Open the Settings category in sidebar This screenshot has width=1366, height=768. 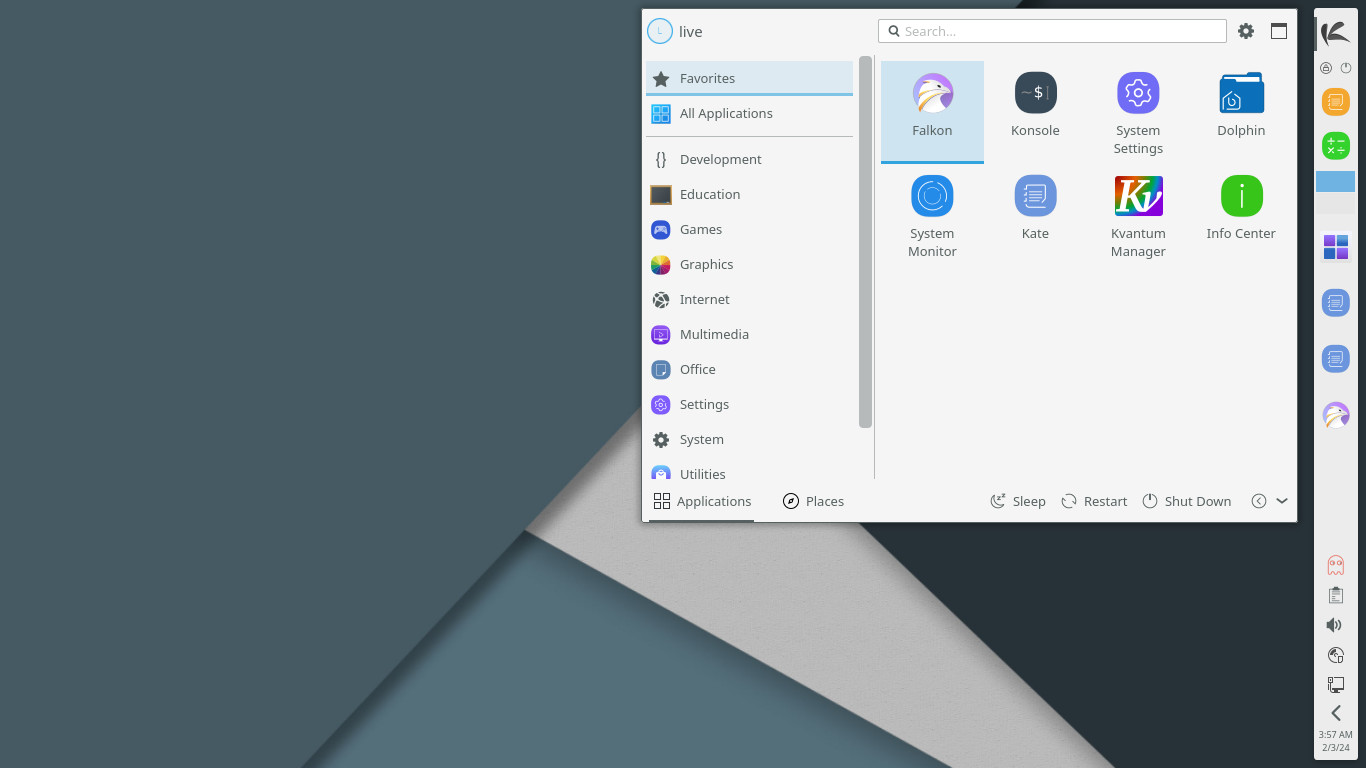tap(749, 404)
